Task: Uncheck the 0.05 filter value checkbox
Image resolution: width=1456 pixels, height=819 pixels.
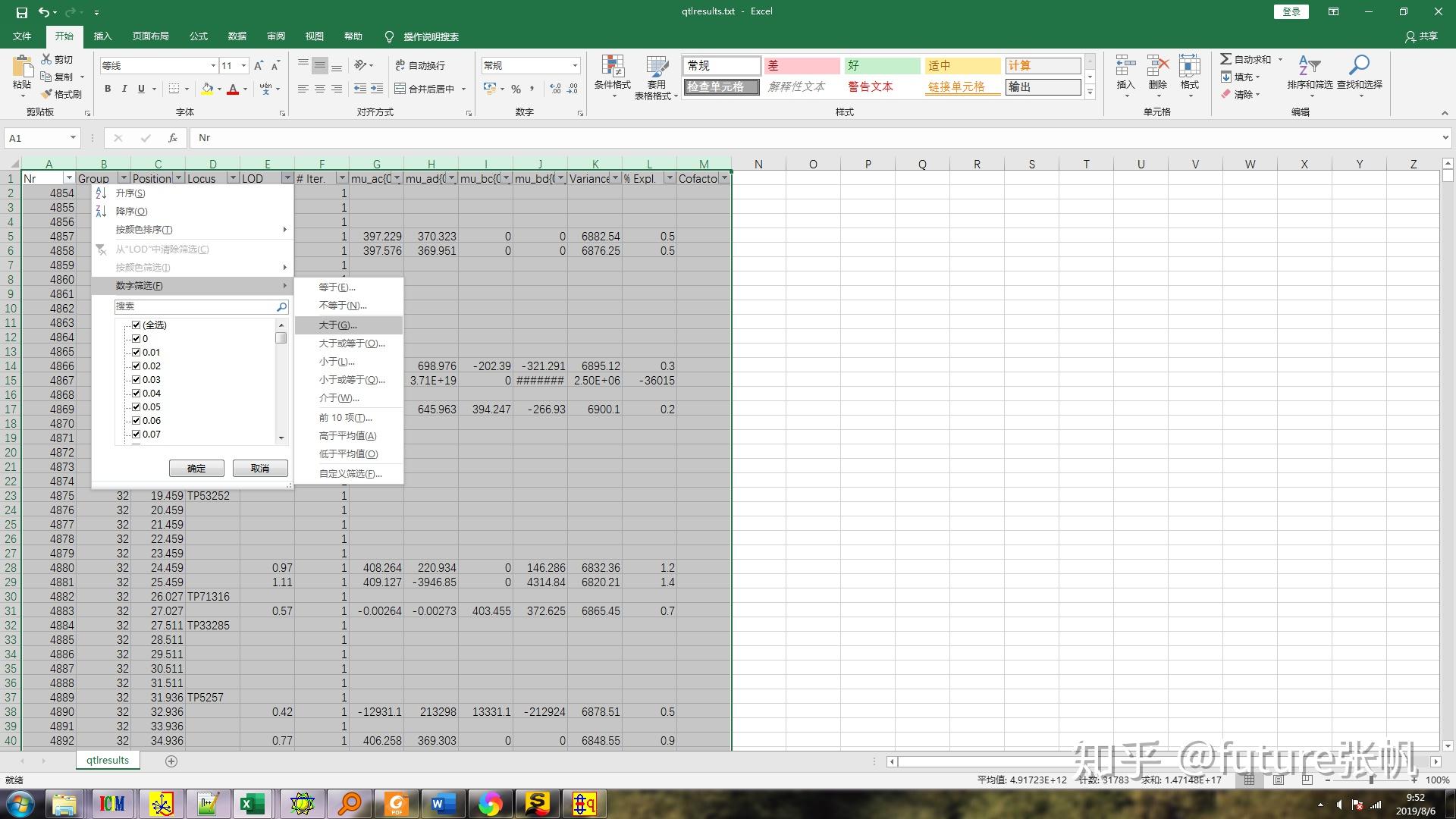Action: [x=136, y=406]
